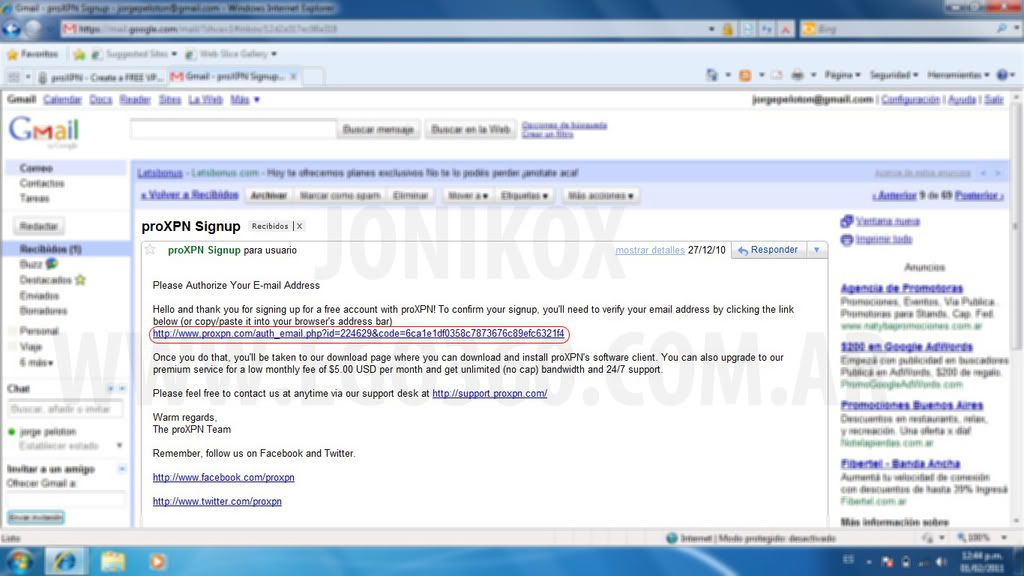Click the Read Mail envelope icon
1024x576 pixels.
776,75
